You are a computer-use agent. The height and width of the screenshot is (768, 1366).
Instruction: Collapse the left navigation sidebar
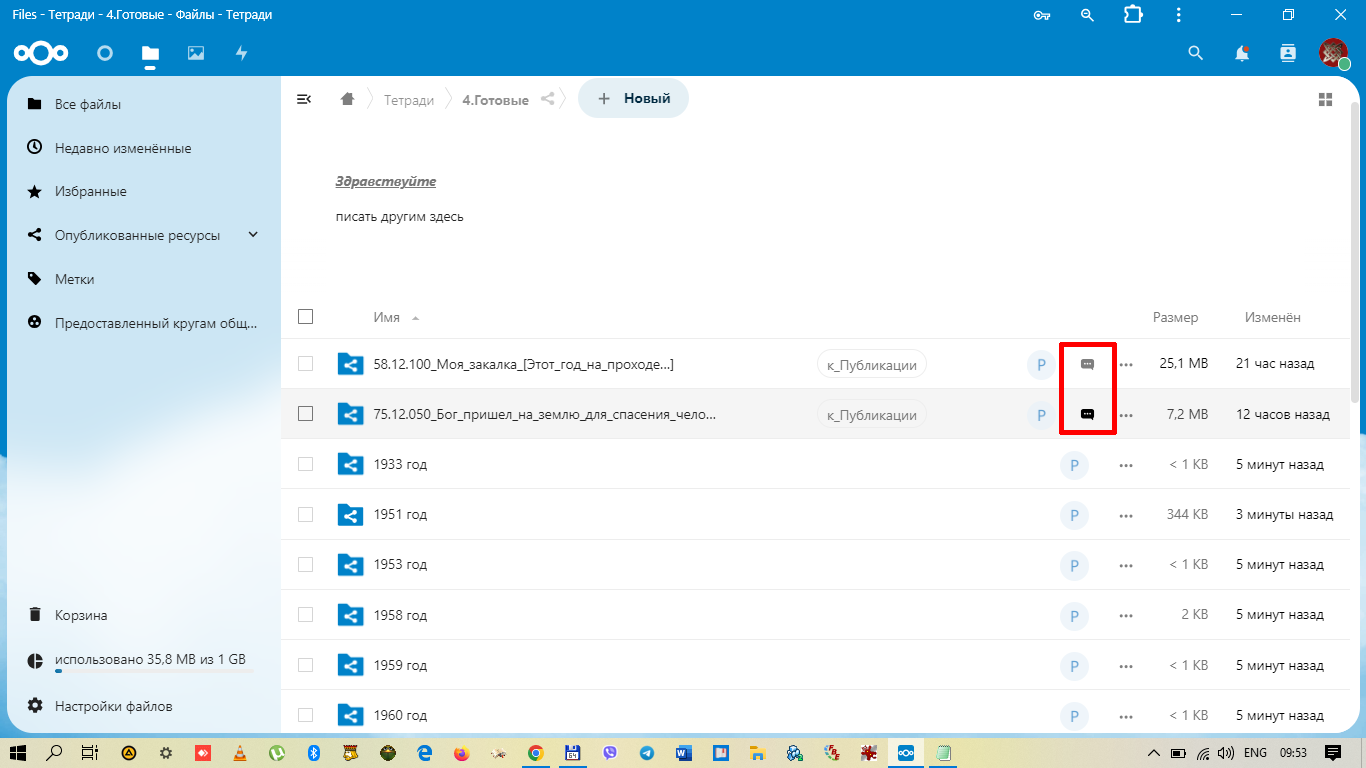click(304, 99)
